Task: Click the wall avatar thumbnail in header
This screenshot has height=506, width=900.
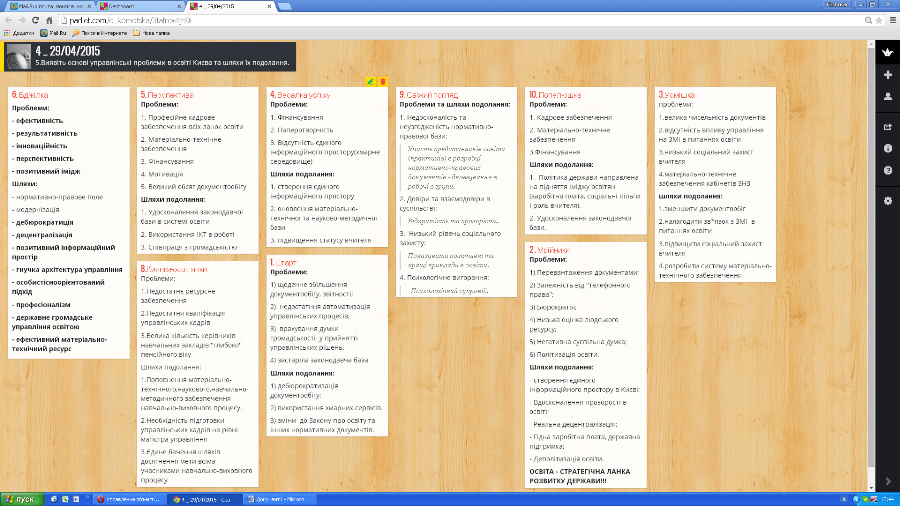Action: tap(18, 55)
